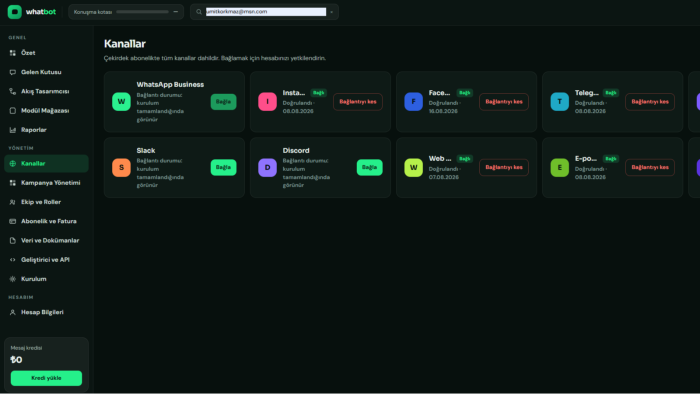
Task: Disconnect Instagram via Bağlantıyı kes
Action: click(358, 102)
